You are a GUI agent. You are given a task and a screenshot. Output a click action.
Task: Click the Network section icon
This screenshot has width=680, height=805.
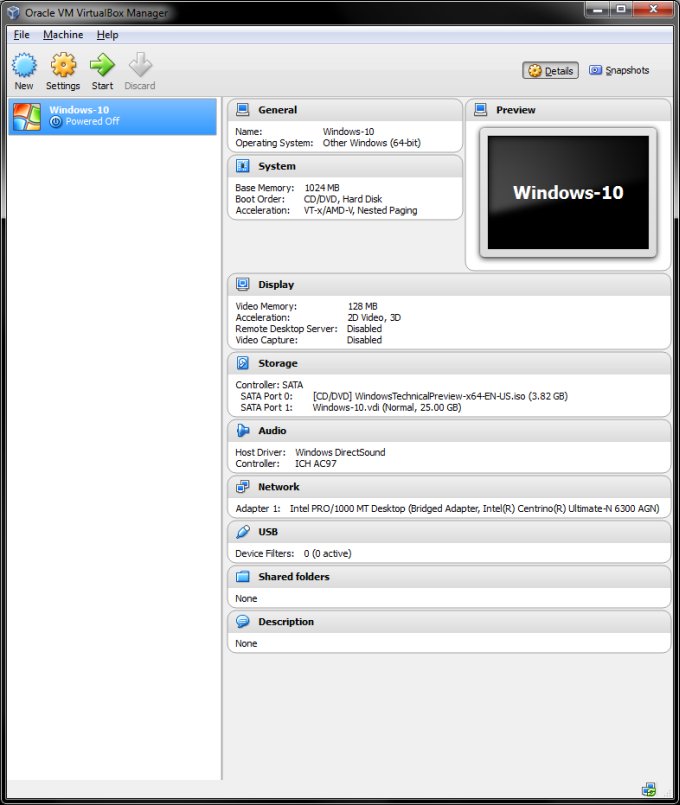point(243,487)
